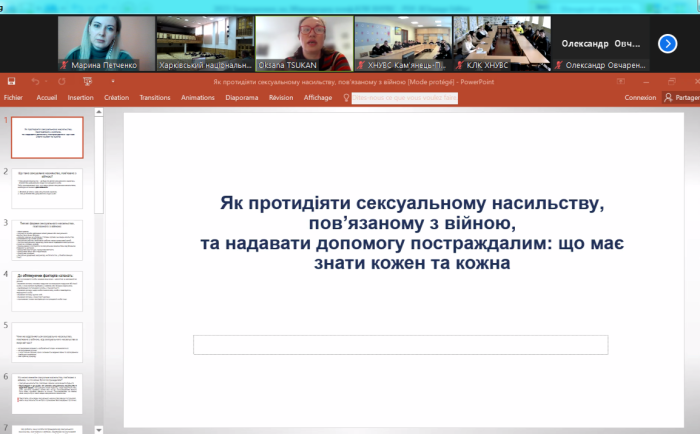
Task: Go to the Diaporama tab
Action: tap(241, 98)
